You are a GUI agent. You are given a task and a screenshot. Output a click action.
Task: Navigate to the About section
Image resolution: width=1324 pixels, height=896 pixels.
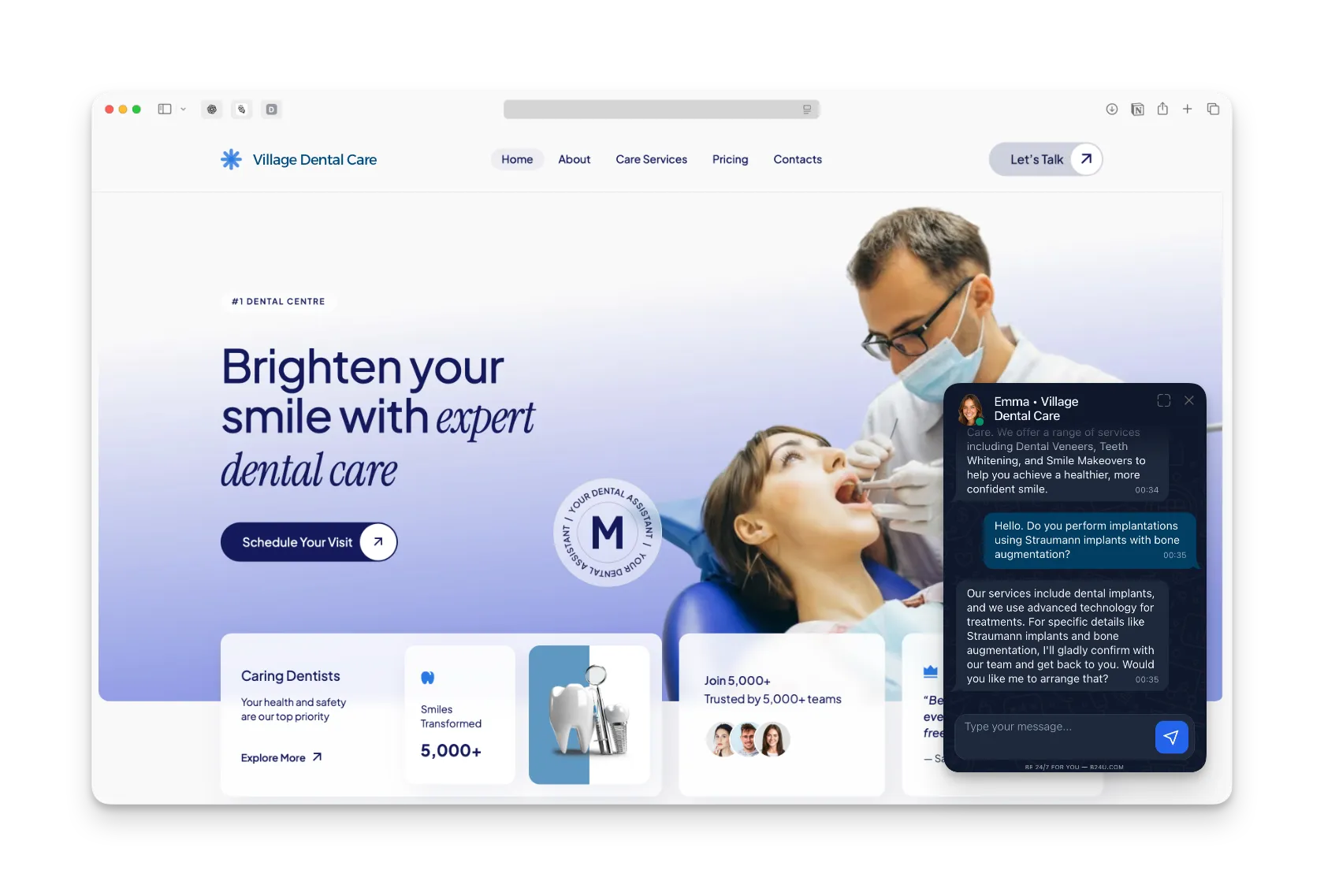click(x=574, y=159)
